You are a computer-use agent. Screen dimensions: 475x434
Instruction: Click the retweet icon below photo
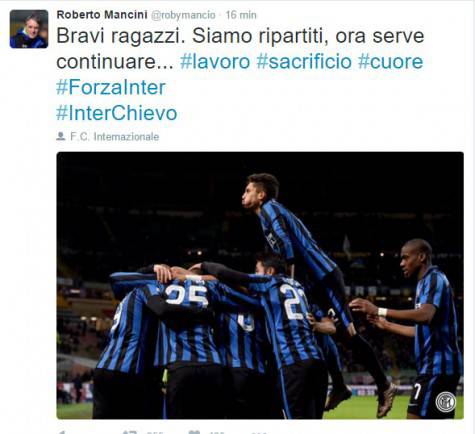click(129, 432)
